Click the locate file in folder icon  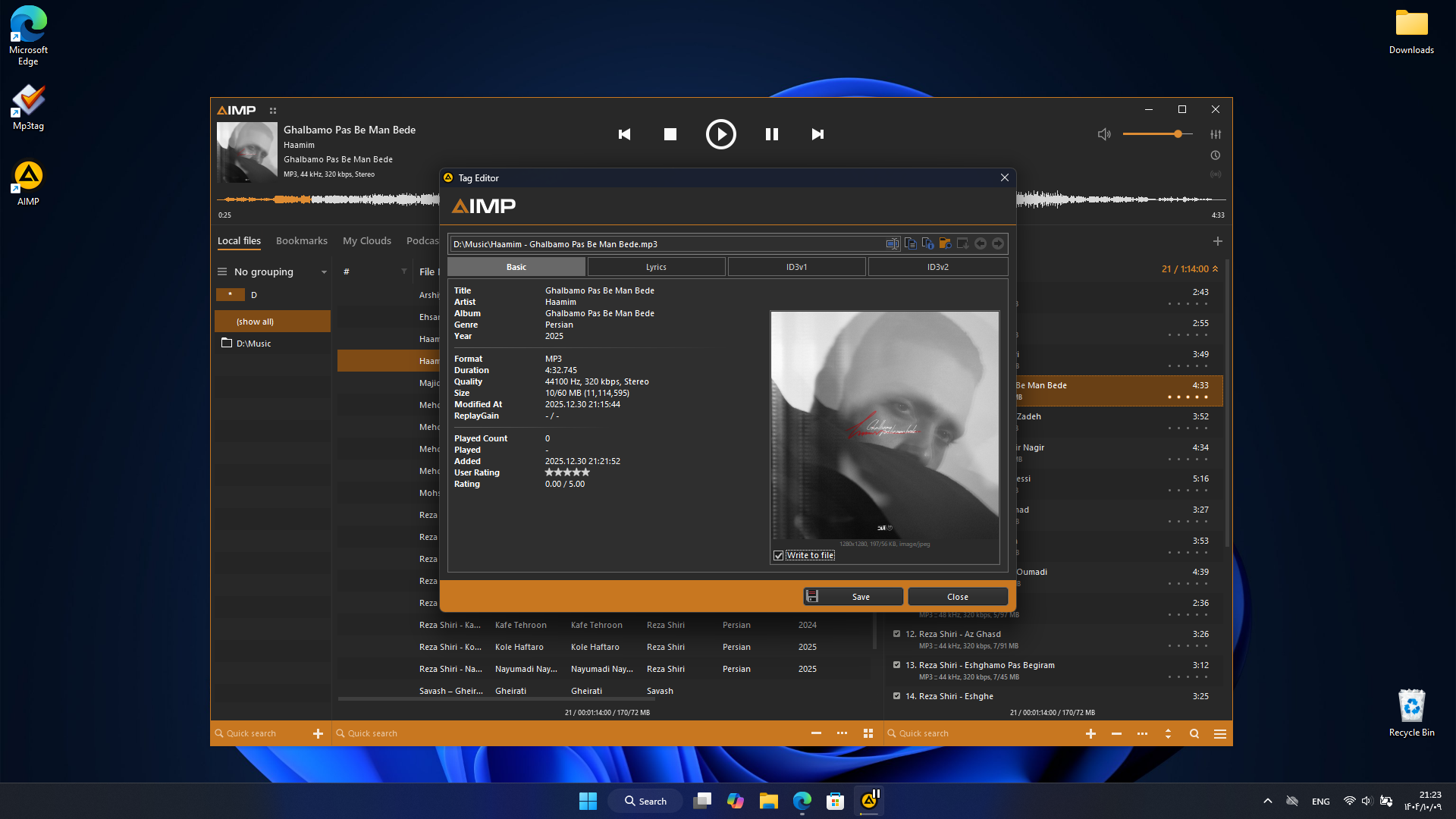[x=945, y=243]
